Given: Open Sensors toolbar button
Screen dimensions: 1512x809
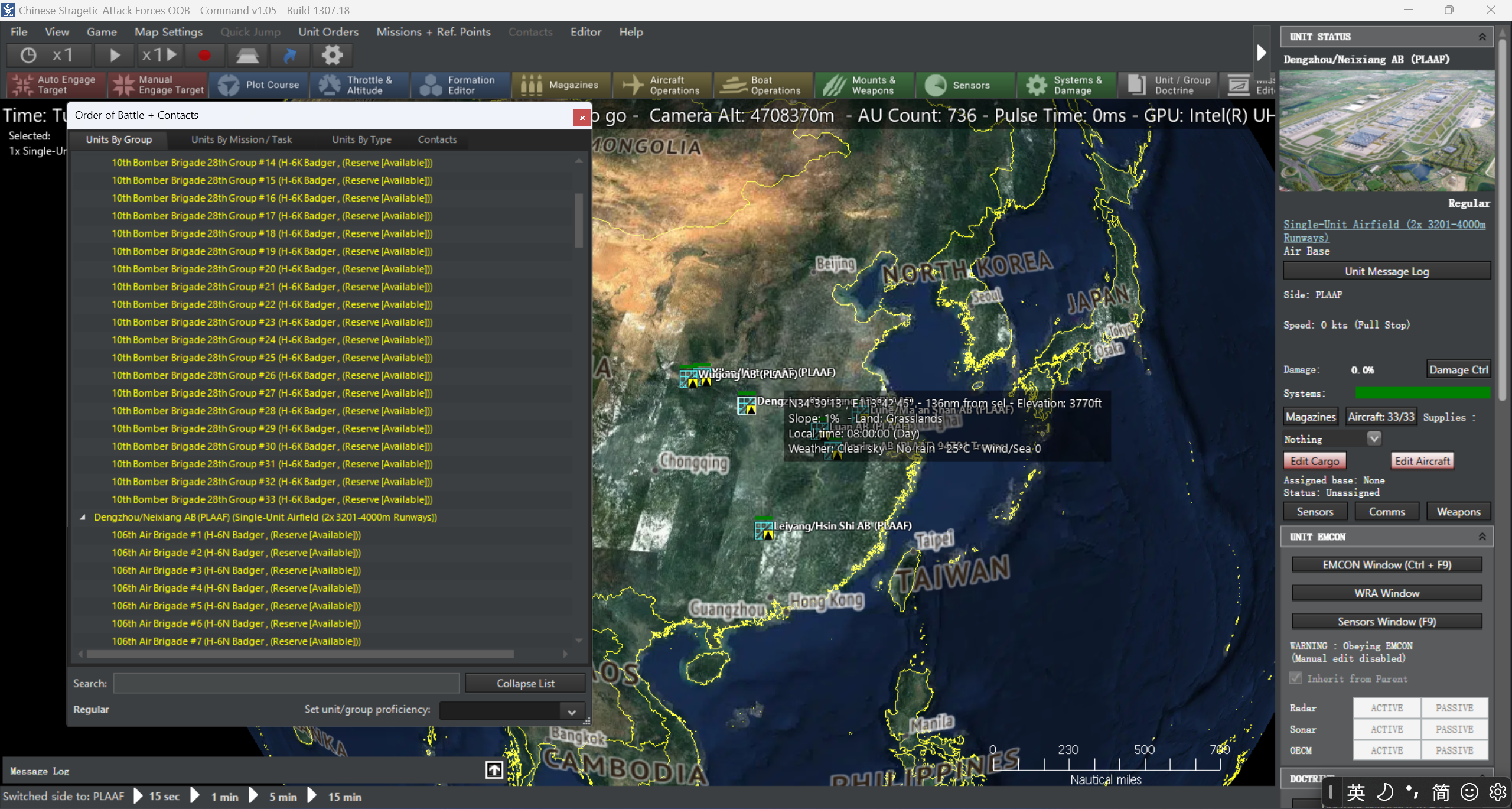Looking at the screenshot, I should (966, 85).
